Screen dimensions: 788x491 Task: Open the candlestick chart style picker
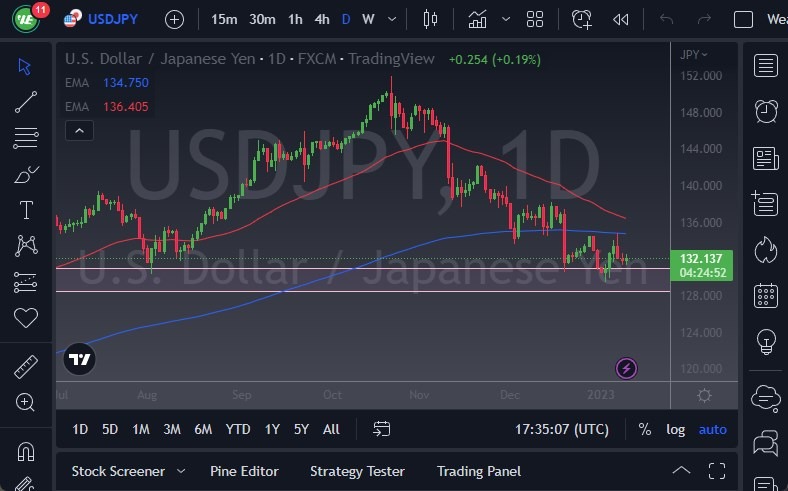[x=431, y=19]
